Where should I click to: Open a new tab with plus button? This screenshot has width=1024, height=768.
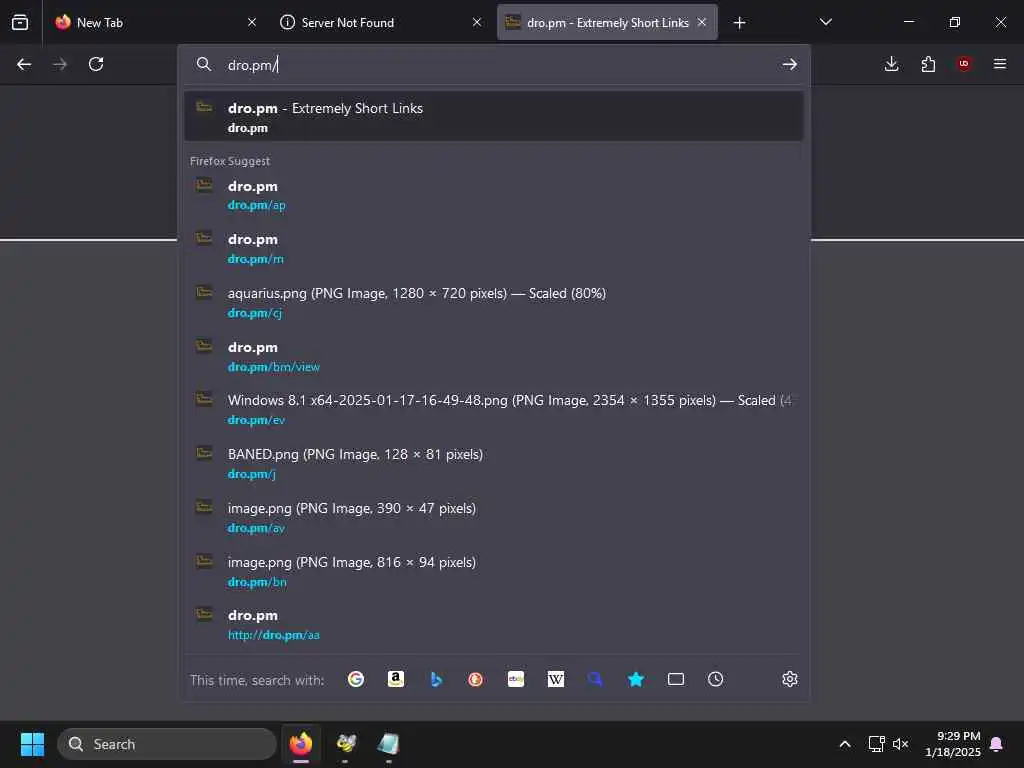(x=739, y=23)
